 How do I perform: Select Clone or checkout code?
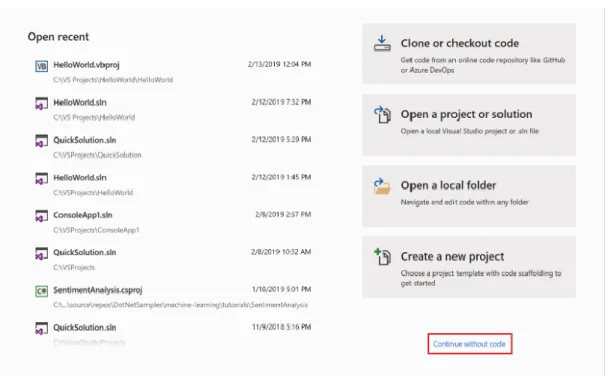point(469,53)
